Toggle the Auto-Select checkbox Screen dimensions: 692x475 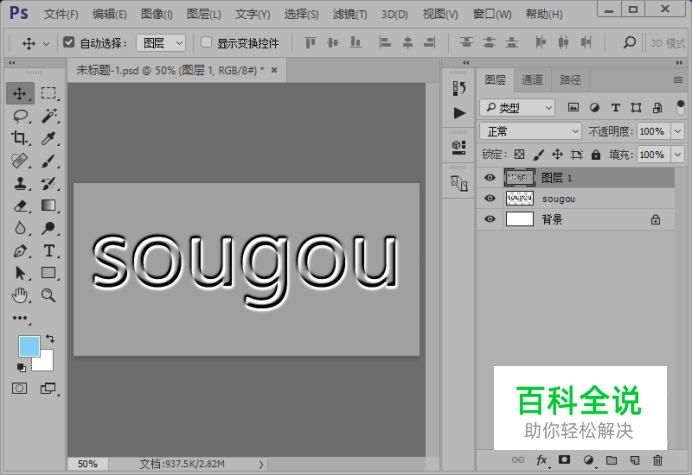[68, 42]
